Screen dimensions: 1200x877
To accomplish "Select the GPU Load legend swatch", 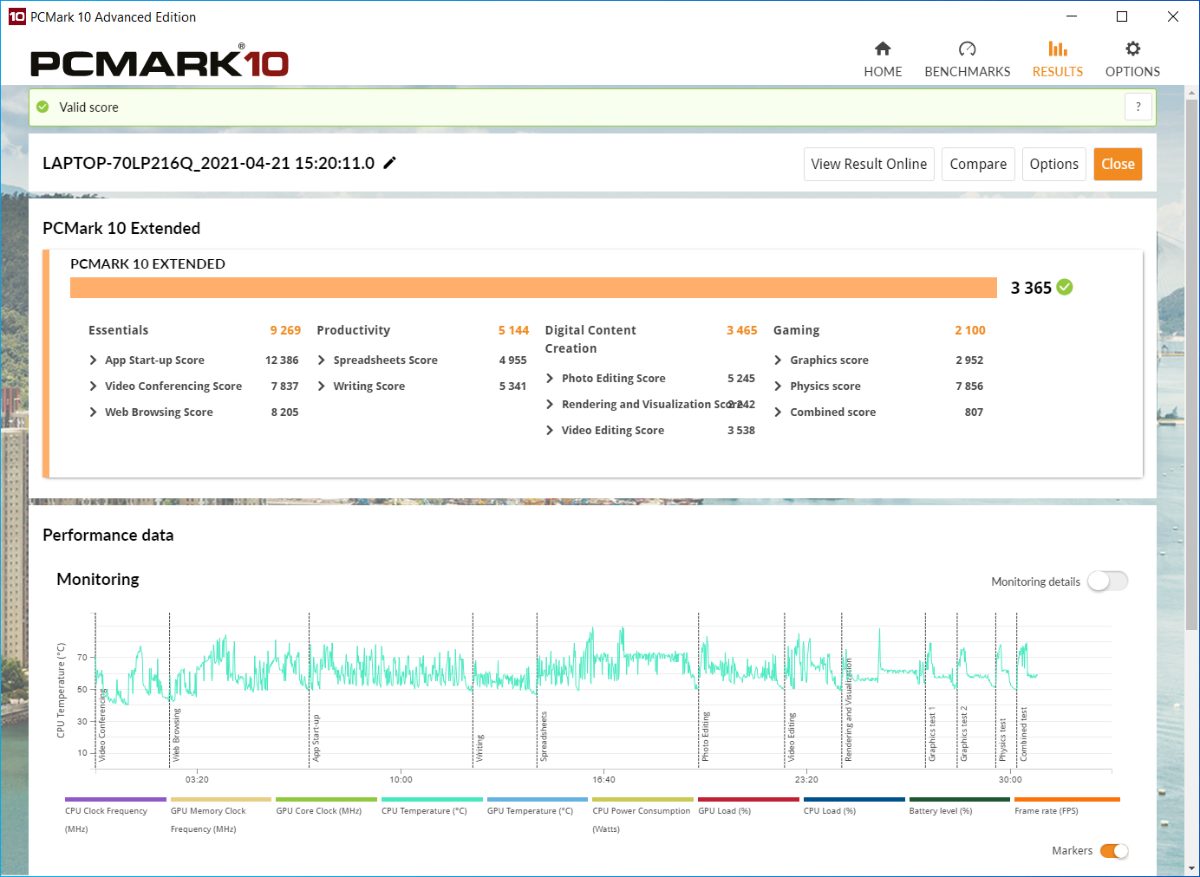I will [x=748, y=800].
